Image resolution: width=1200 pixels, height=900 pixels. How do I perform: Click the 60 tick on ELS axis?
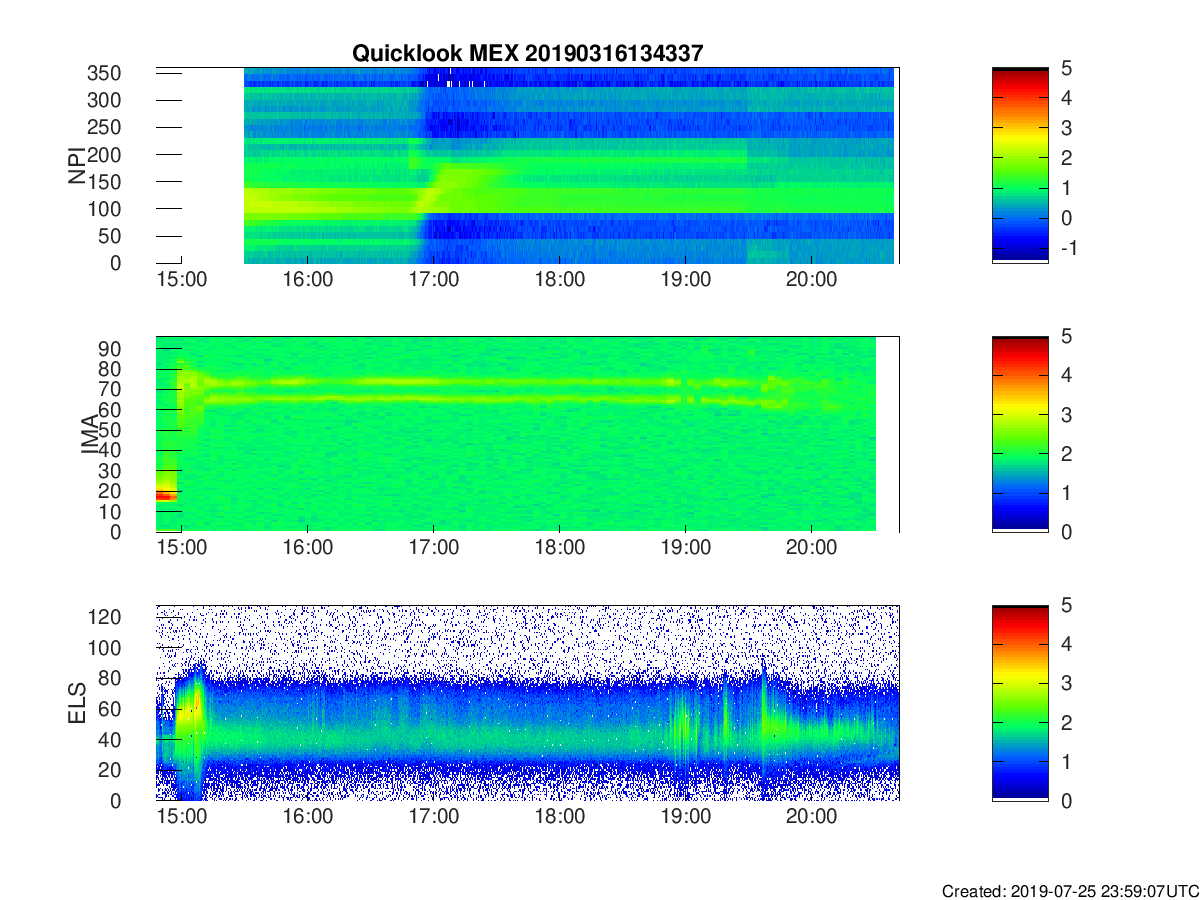(110, 709)
